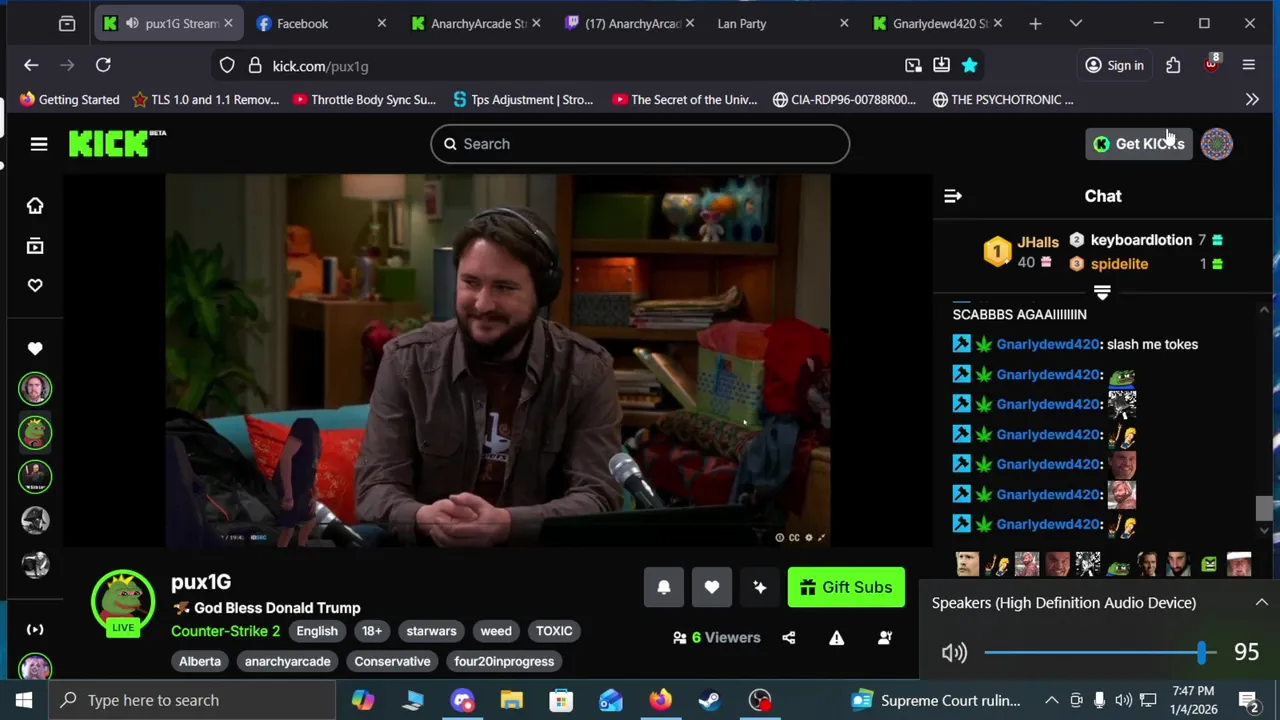Show more bookmarks with the double chevron
Screen dimensions: 1280x720
tap(1252, 99)
